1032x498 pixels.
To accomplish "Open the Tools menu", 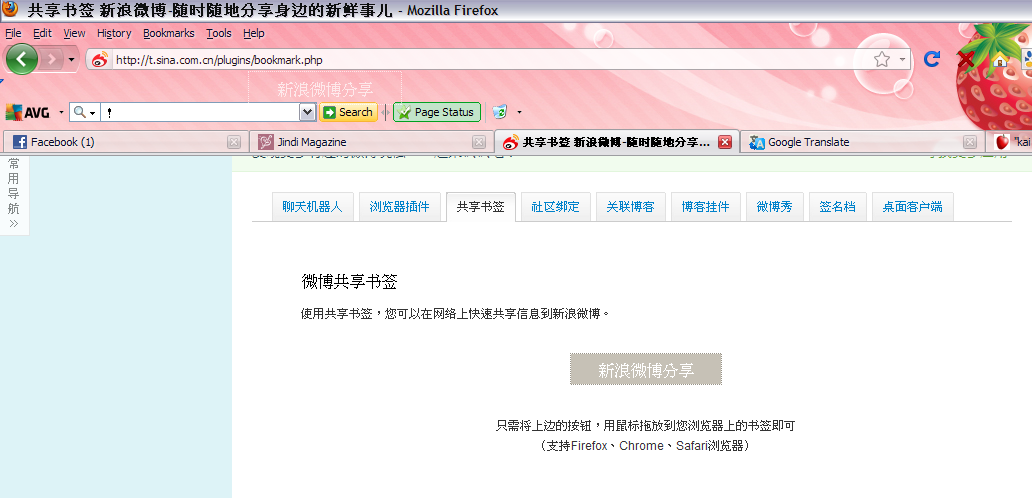I will click(x=219, y=33).
